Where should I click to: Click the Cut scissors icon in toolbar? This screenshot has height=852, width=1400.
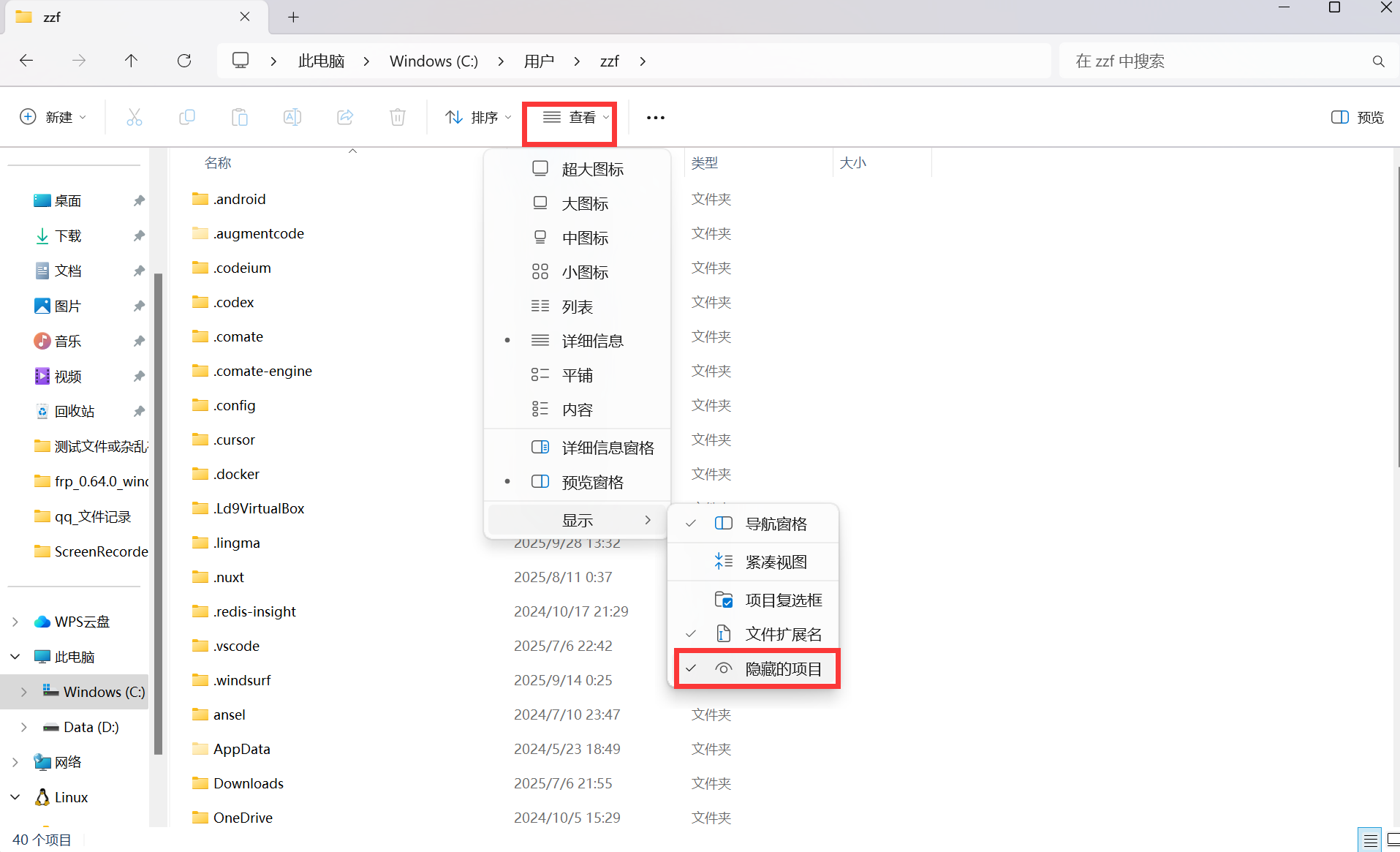(135, 117)
